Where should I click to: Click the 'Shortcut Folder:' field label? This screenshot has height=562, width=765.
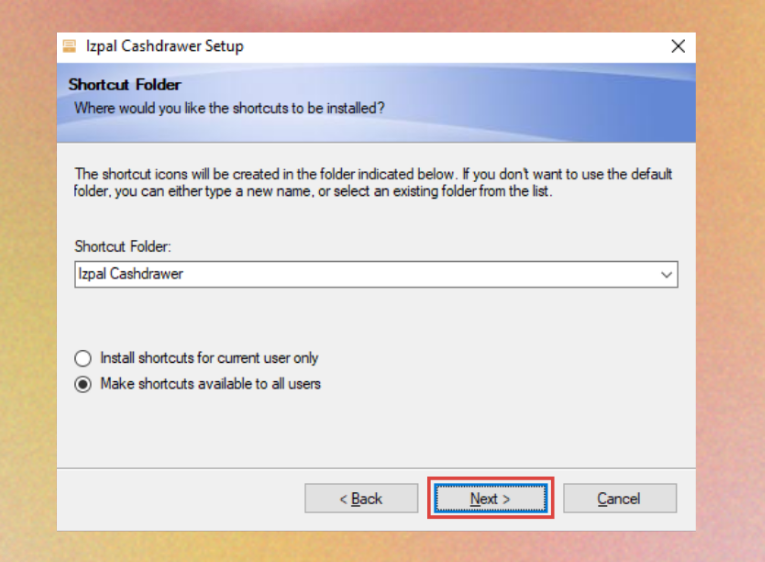123,245
